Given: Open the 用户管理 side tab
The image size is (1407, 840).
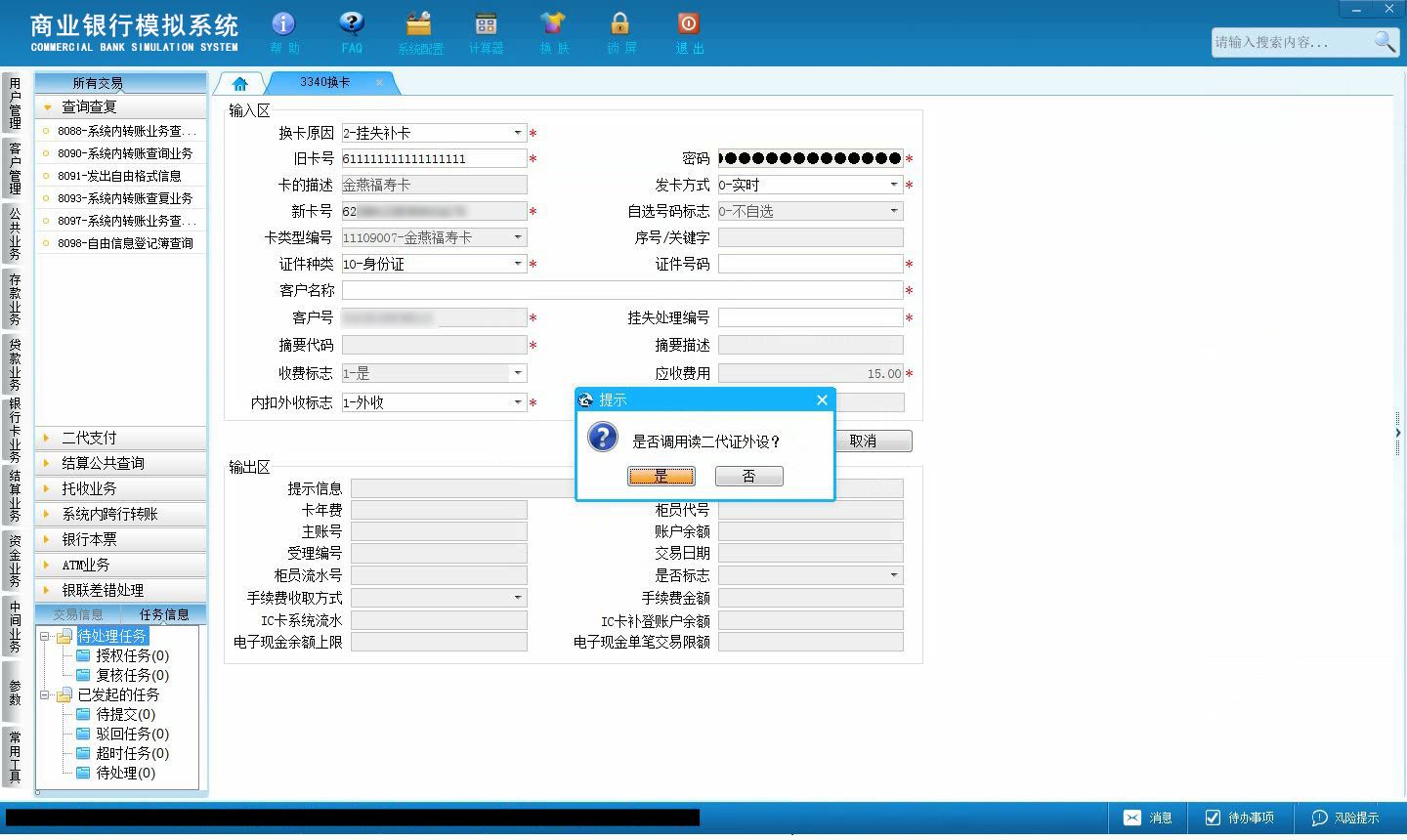Looking at the screenshot, I should point(15,104).
